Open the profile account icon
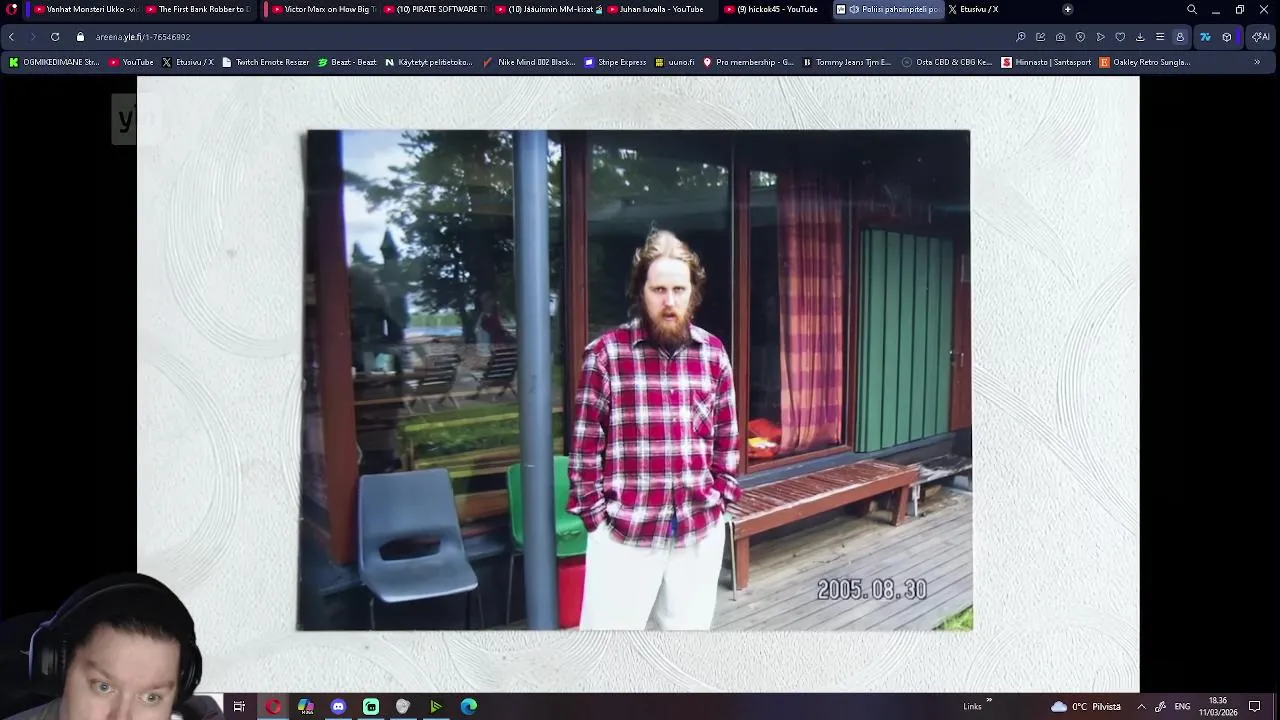The height and width of the screenshot is (720, 1280). (x=1180, y=37)
